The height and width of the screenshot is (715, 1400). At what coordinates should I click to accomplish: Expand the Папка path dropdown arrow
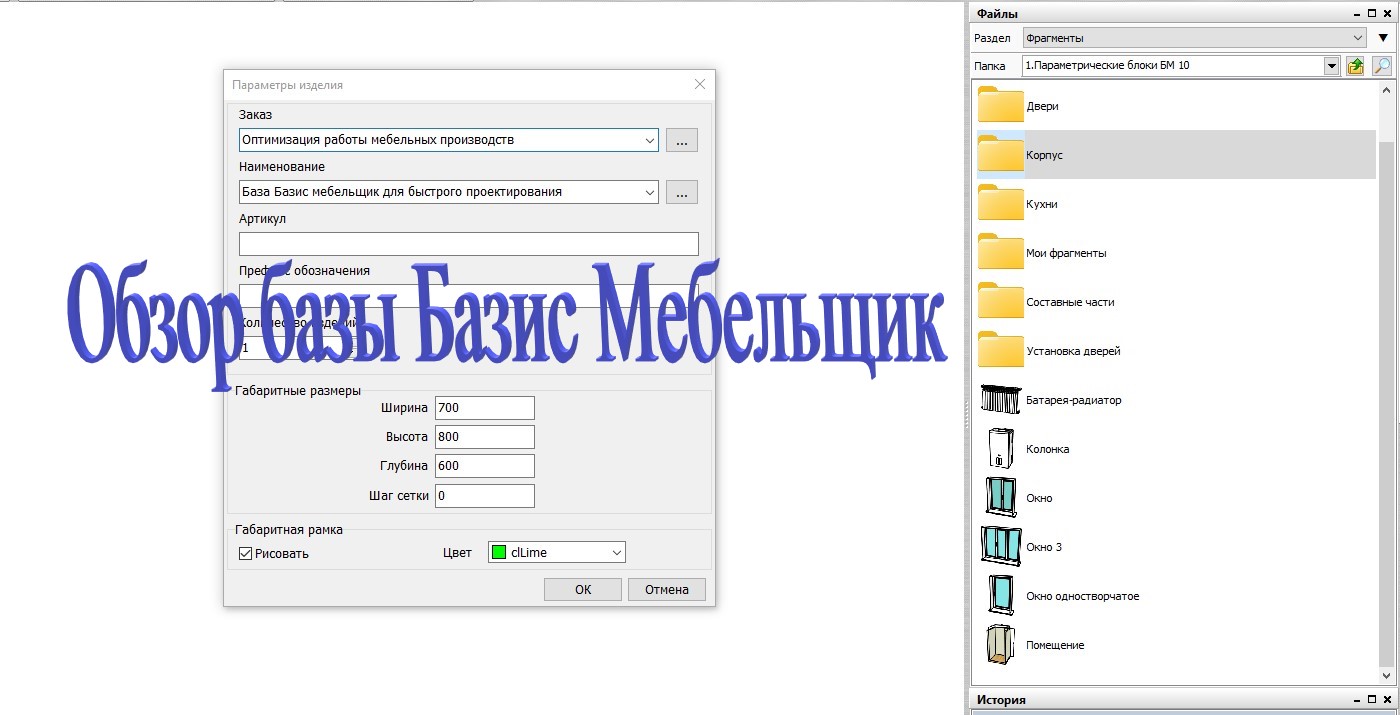[1331, 66]
